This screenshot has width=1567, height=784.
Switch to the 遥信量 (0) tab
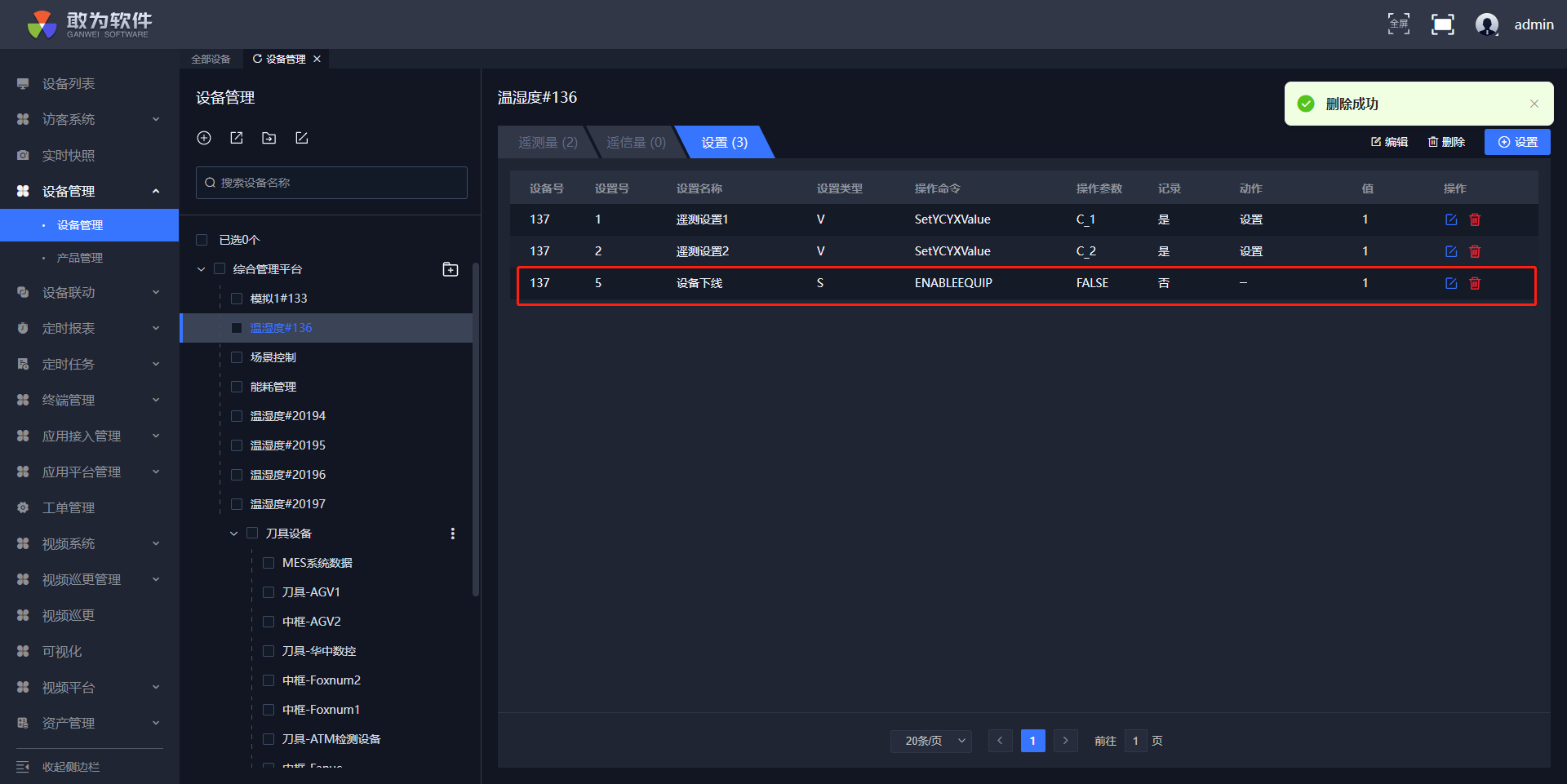[636, 142]
